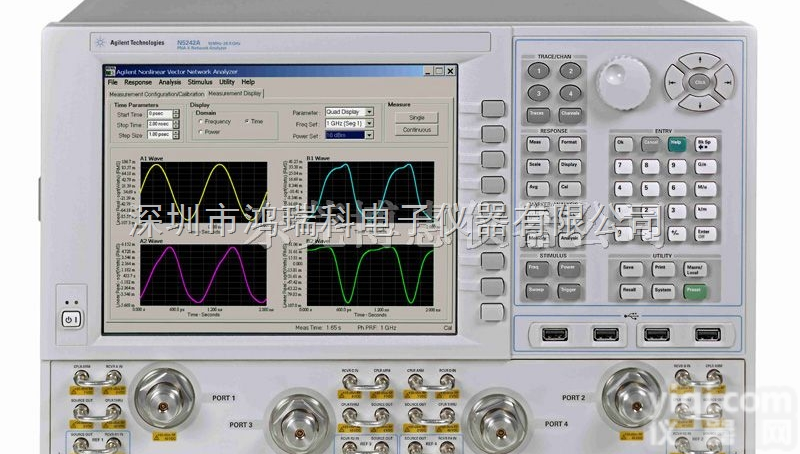
Task: Click the top softkey beside the screen
Action: 493,108
